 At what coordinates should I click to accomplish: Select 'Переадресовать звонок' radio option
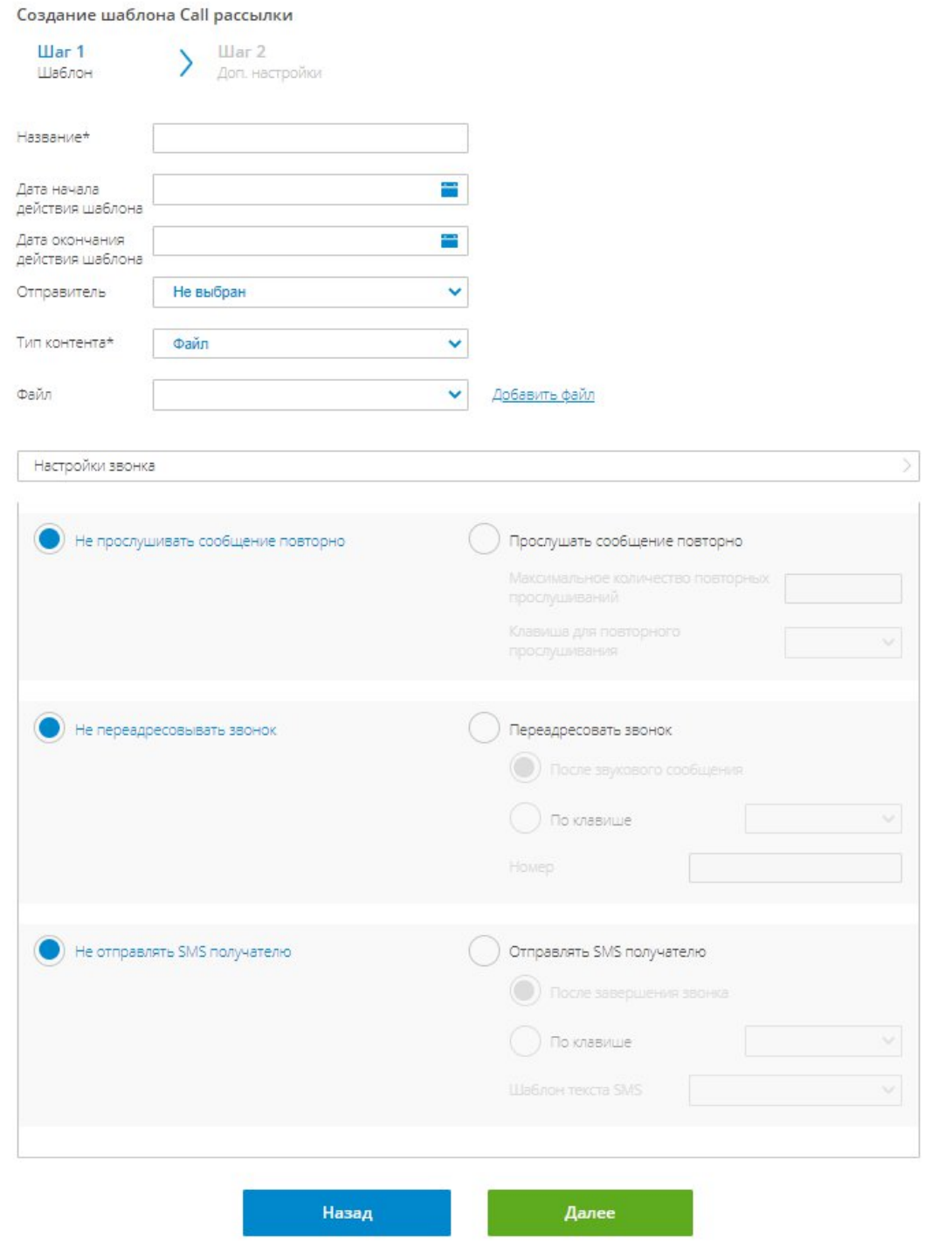(484, 728)
